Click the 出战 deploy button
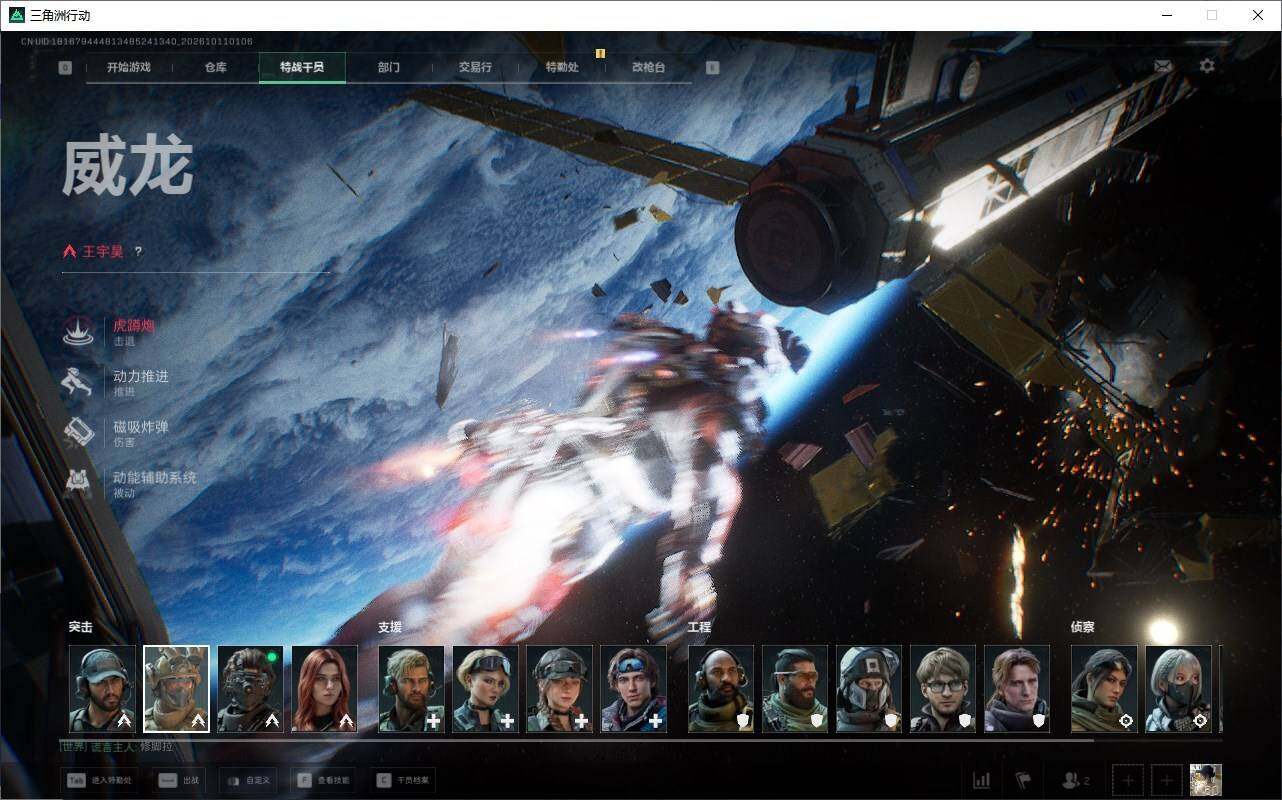1282x800 pixels. tap(179, 780)
